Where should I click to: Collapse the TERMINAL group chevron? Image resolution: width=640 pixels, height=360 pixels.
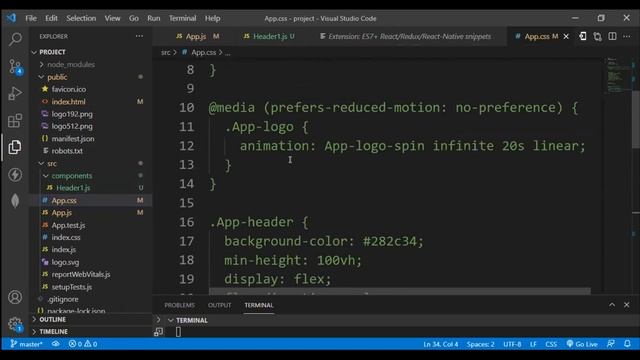(x=171, y=320)
